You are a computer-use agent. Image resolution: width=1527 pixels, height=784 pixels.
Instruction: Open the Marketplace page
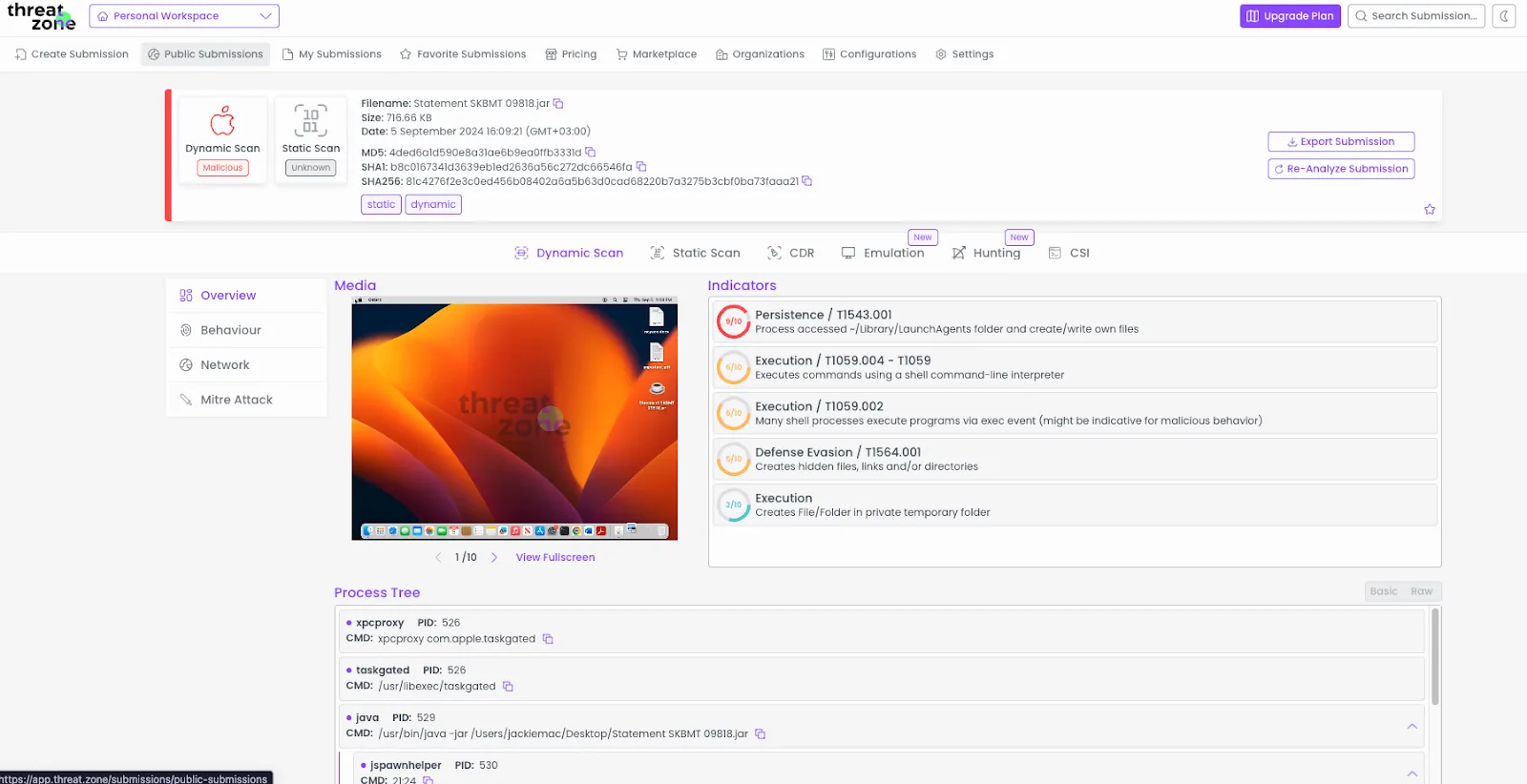pos(657,54)
